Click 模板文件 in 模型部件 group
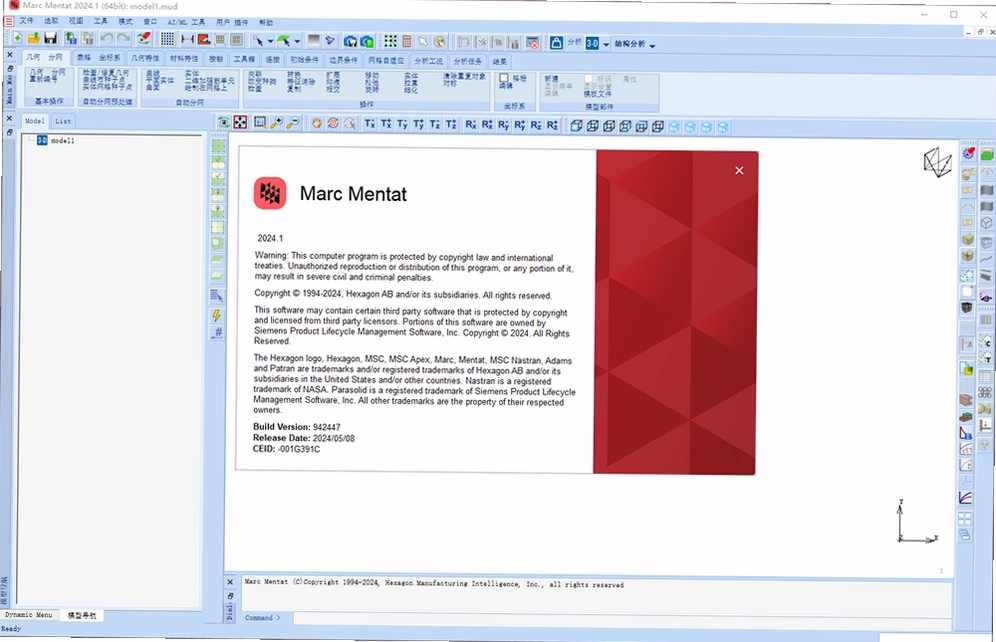This screenshot has height=642, width=996. point(598,94)
